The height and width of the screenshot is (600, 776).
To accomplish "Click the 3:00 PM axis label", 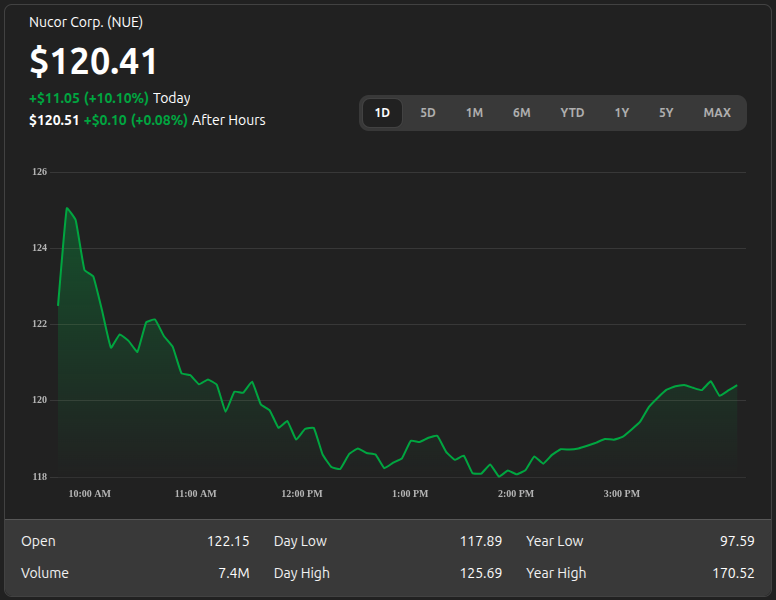I will (x=622, y=494).
